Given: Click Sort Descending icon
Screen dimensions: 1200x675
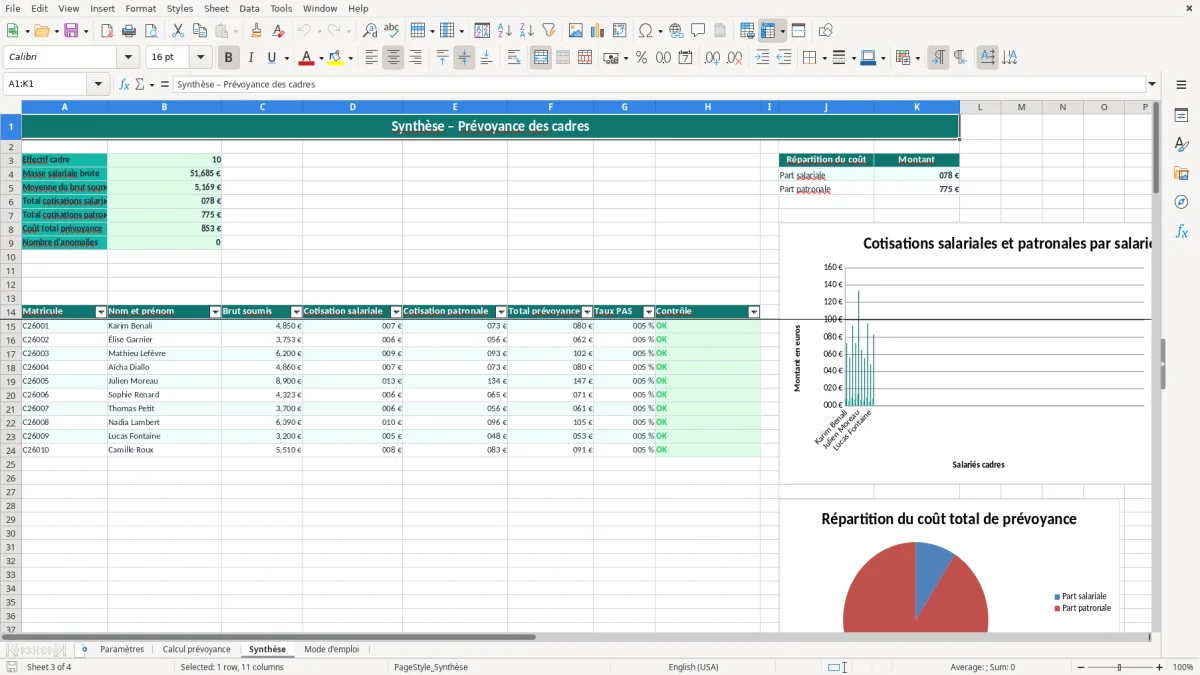Looking at the screenshot, I should coord(527,31).
